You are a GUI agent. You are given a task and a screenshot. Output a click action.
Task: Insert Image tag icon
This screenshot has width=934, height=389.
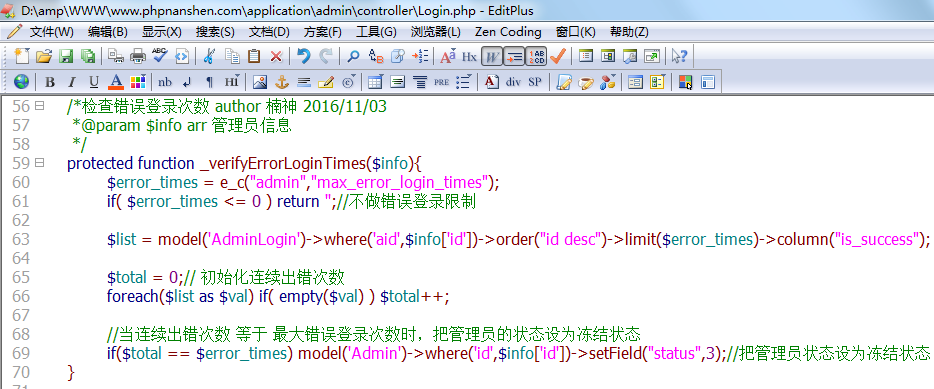260,82
